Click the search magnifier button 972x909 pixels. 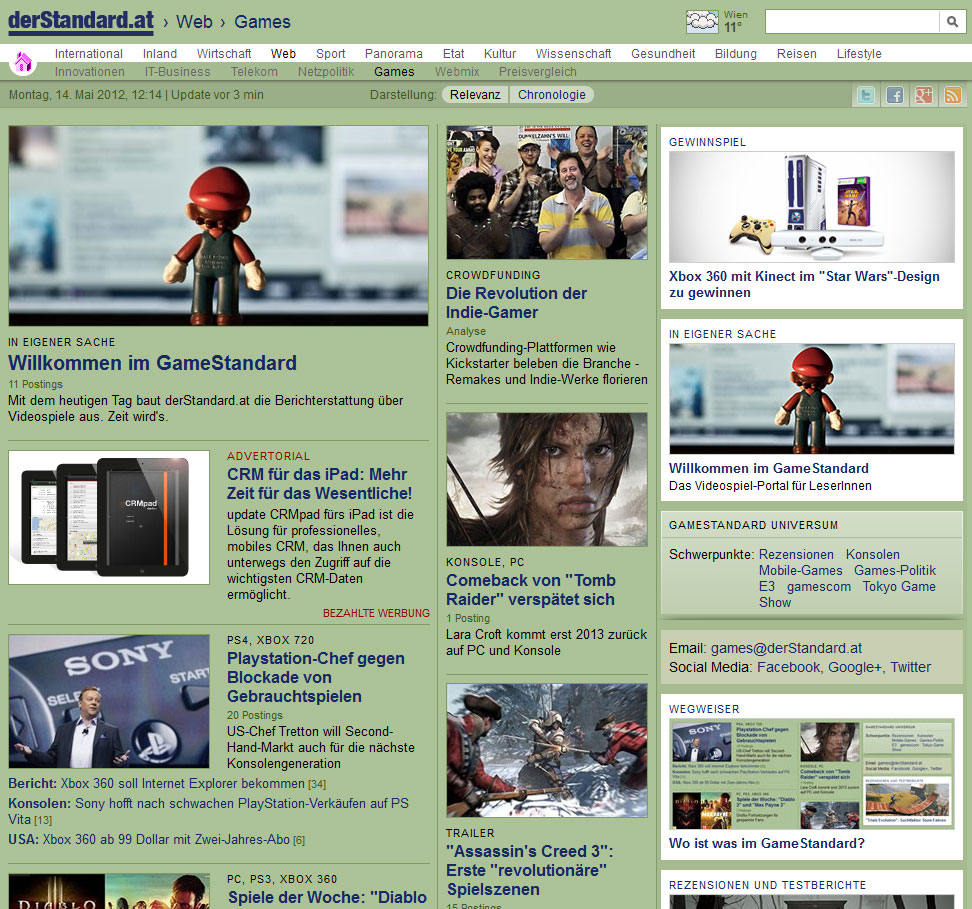[x=952, y=22]
